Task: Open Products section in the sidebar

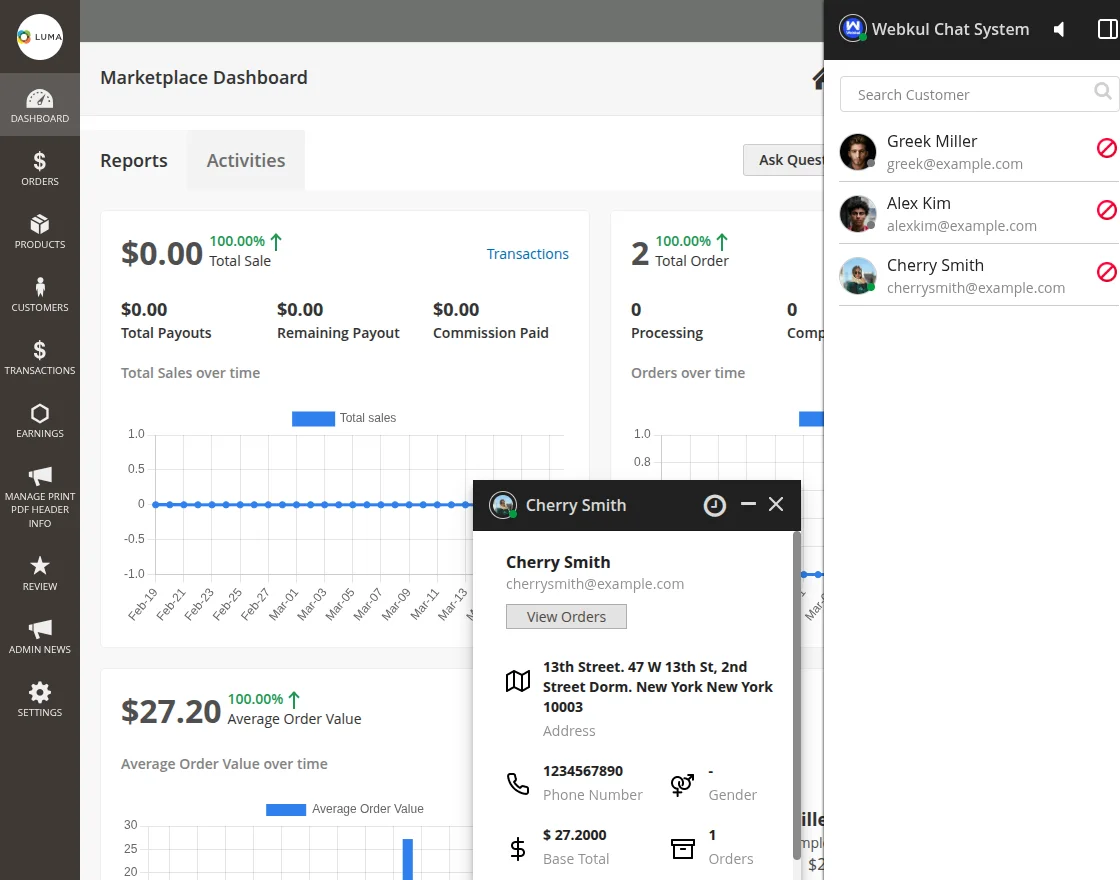Action: tap(40, 232)
